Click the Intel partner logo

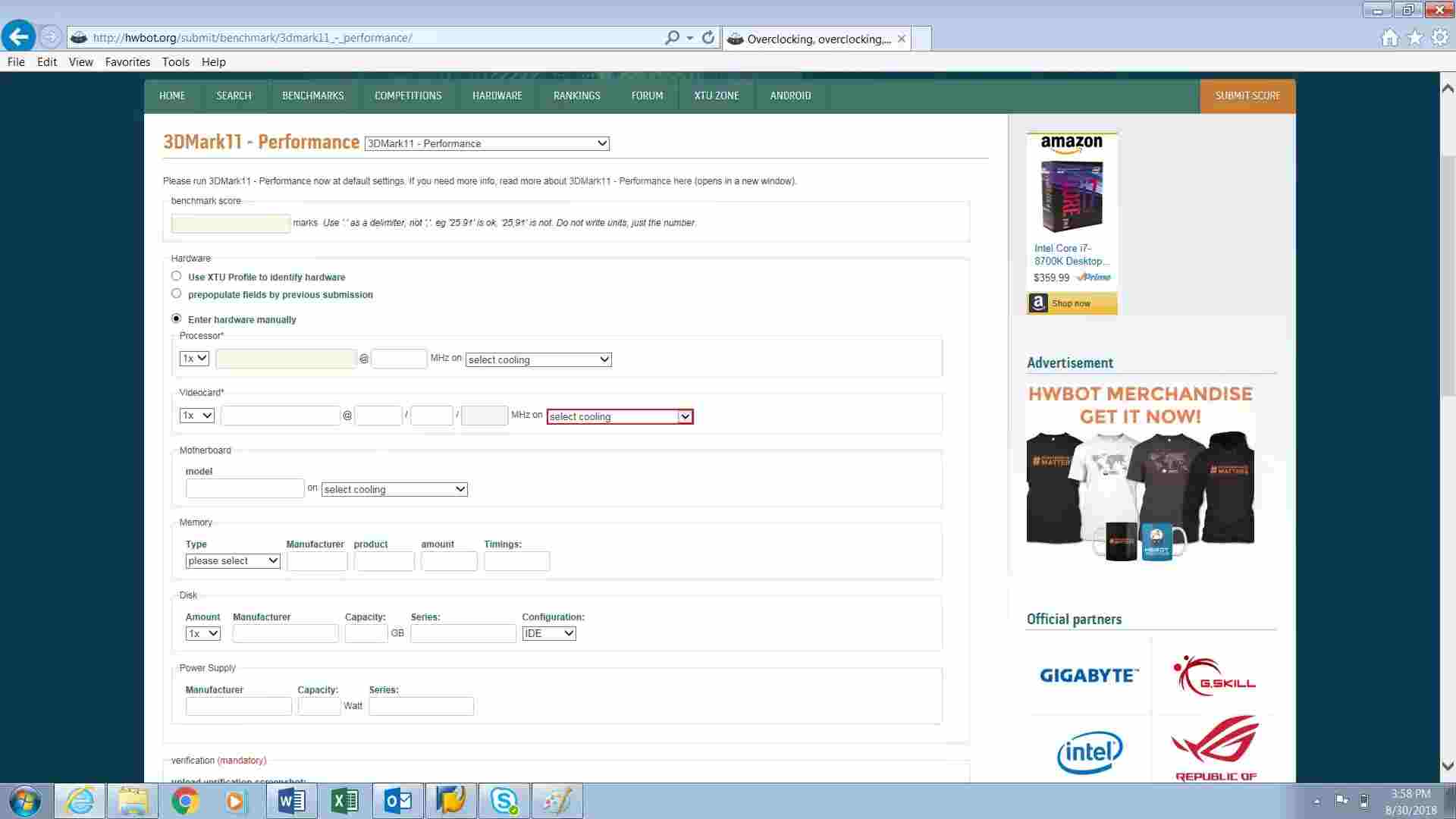(x=1090, y=752)
